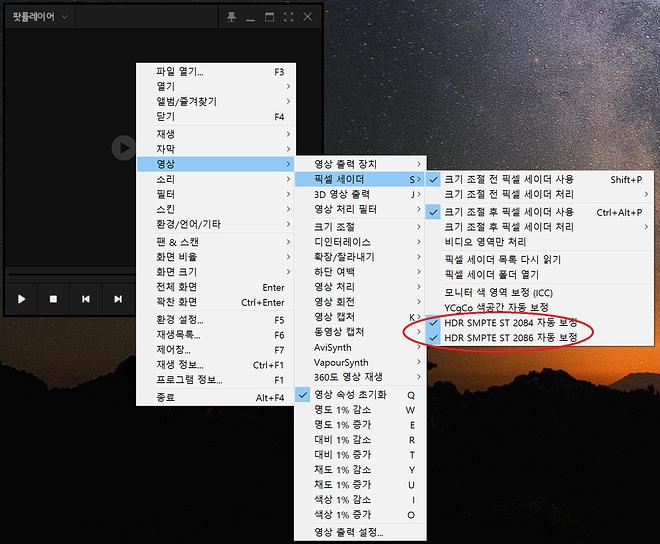The height and width of the screenshot is (544, 660).
Task: Open 제어창... control panel
Action: pyautogui.click(x=216, y=350)
